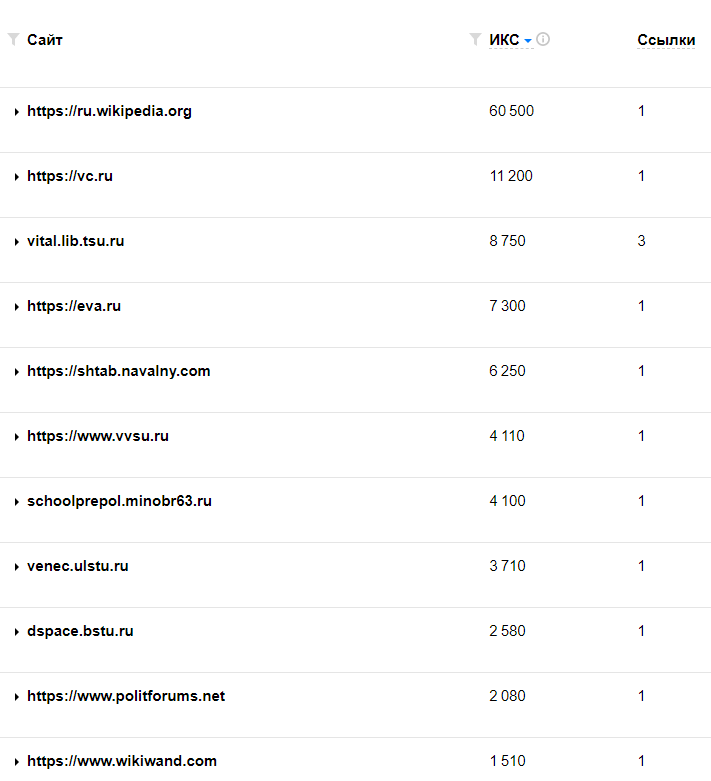Image resolution: width=711 pixels, height=781 pixels.
Task: Expand the ru.wikipedia.org row
Action: point(17,112)
